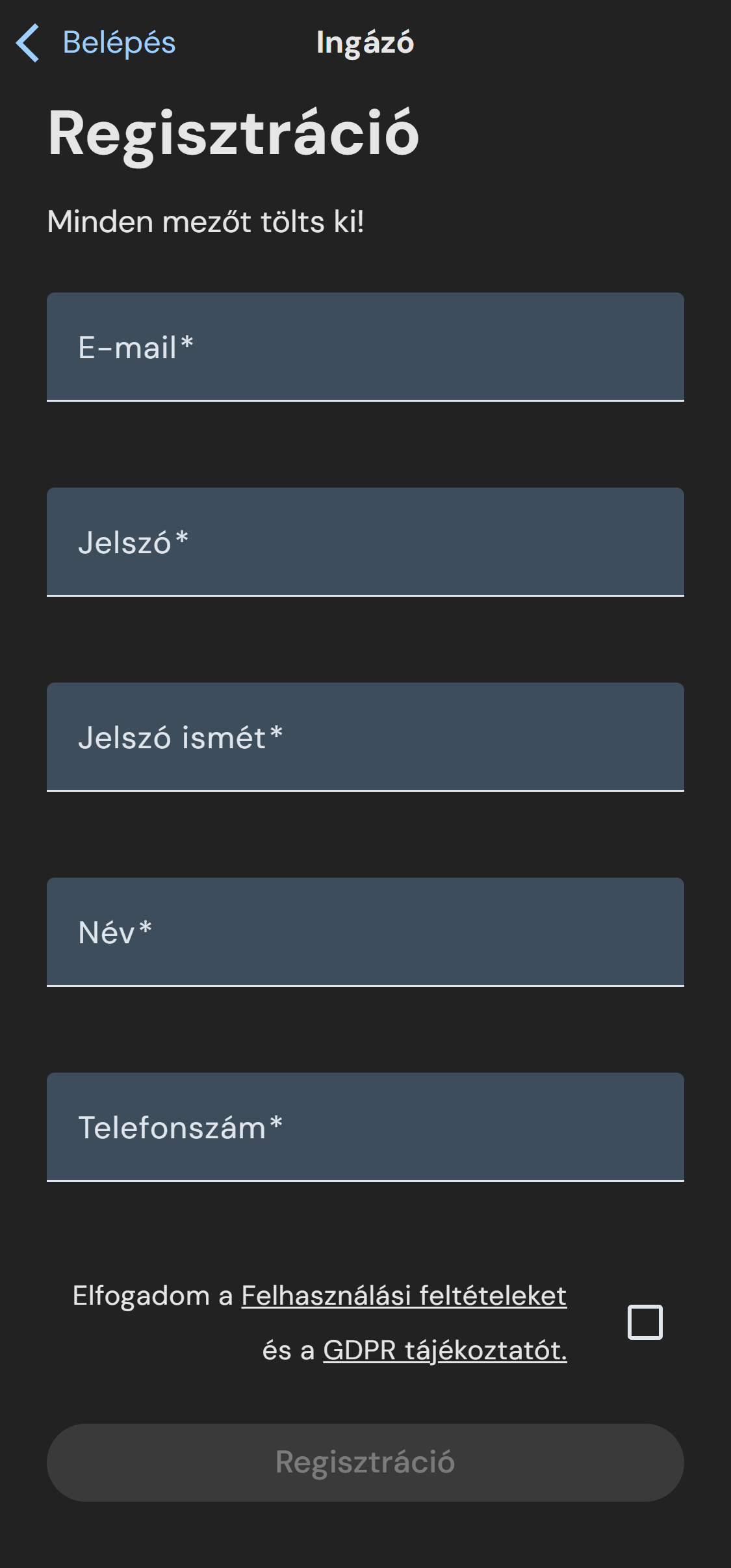731x1568 pixels.
Task: Tick the terms acceptance checkbox
Action: 645,1322
